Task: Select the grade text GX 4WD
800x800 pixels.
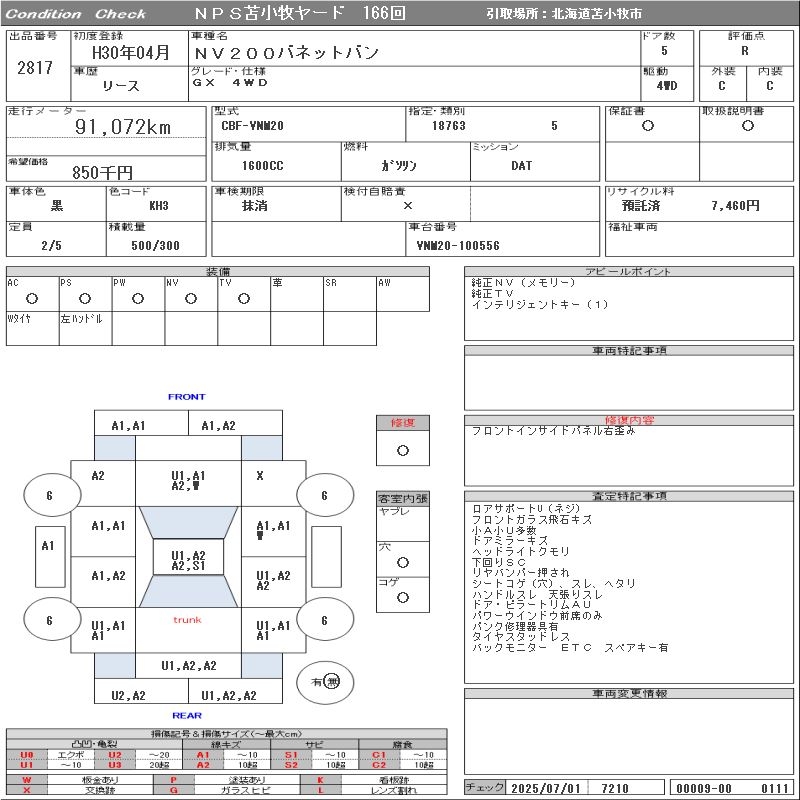Action: point(230,83)
